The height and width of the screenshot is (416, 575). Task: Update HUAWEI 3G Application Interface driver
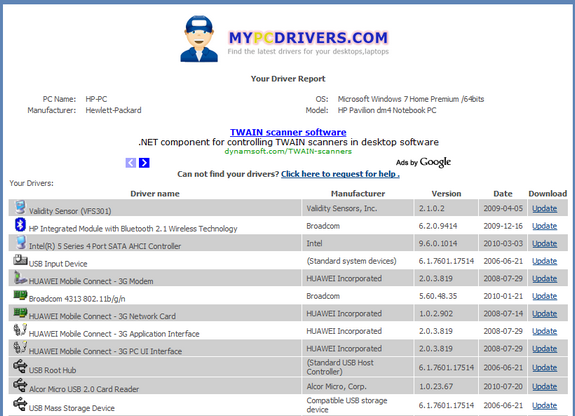click(x=544, y=331)
